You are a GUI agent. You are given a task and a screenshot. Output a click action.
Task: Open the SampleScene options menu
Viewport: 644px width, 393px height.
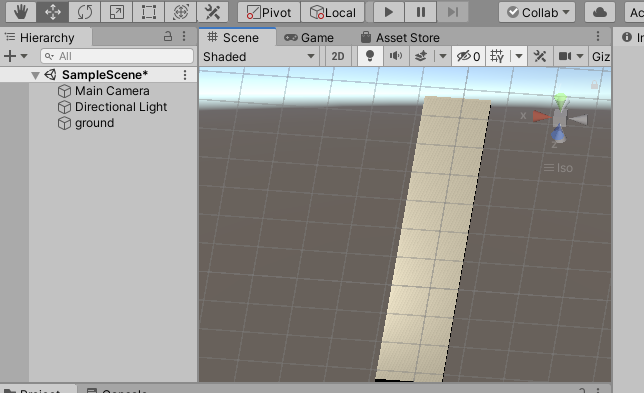(x=185, y=75)
